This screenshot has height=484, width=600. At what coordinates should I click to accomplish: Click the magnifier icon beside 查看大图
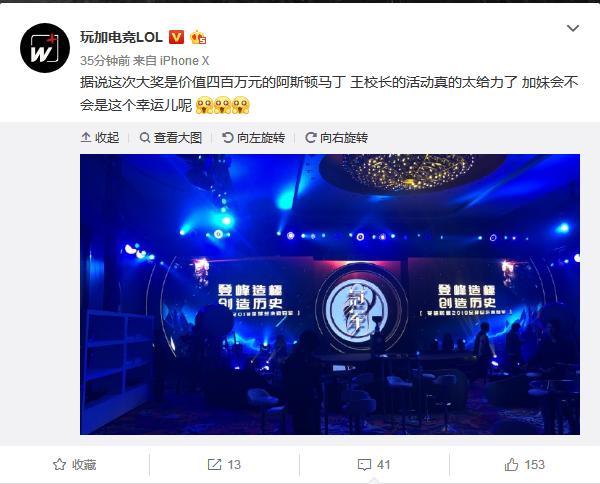(145, 137)
